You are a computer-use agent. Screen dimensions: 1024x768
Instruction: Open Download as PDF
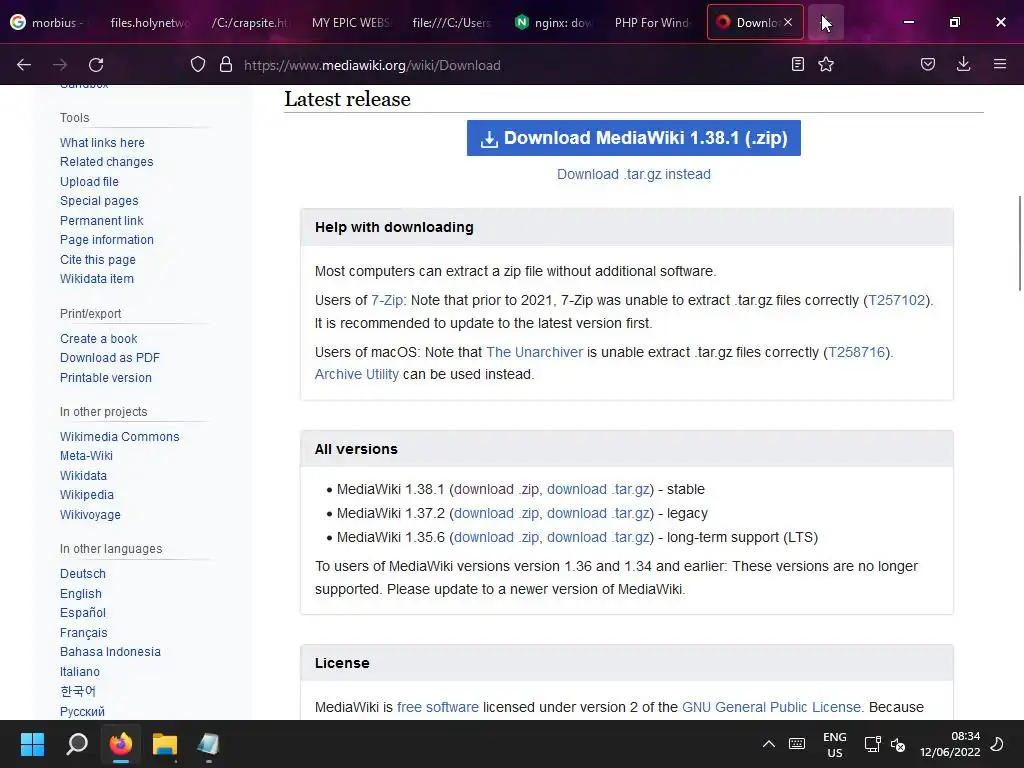[110, 358]
